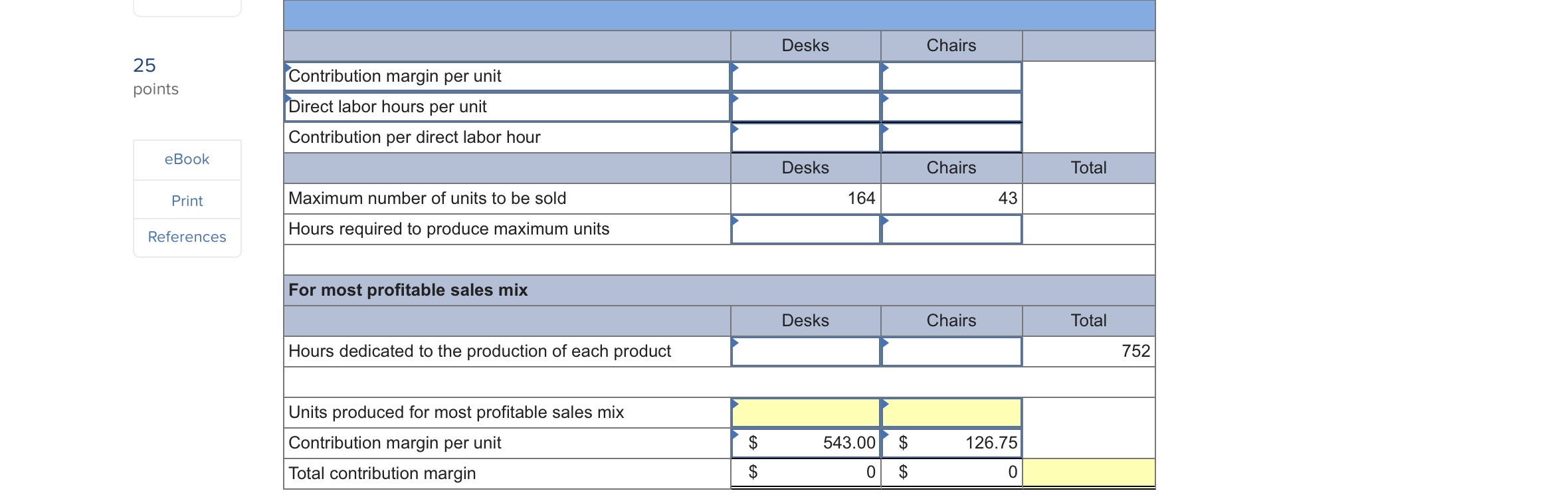Select yellow Total contribution margin cell
Image resolution: width=1568 pixels, height=501 pixels.
1089,473
